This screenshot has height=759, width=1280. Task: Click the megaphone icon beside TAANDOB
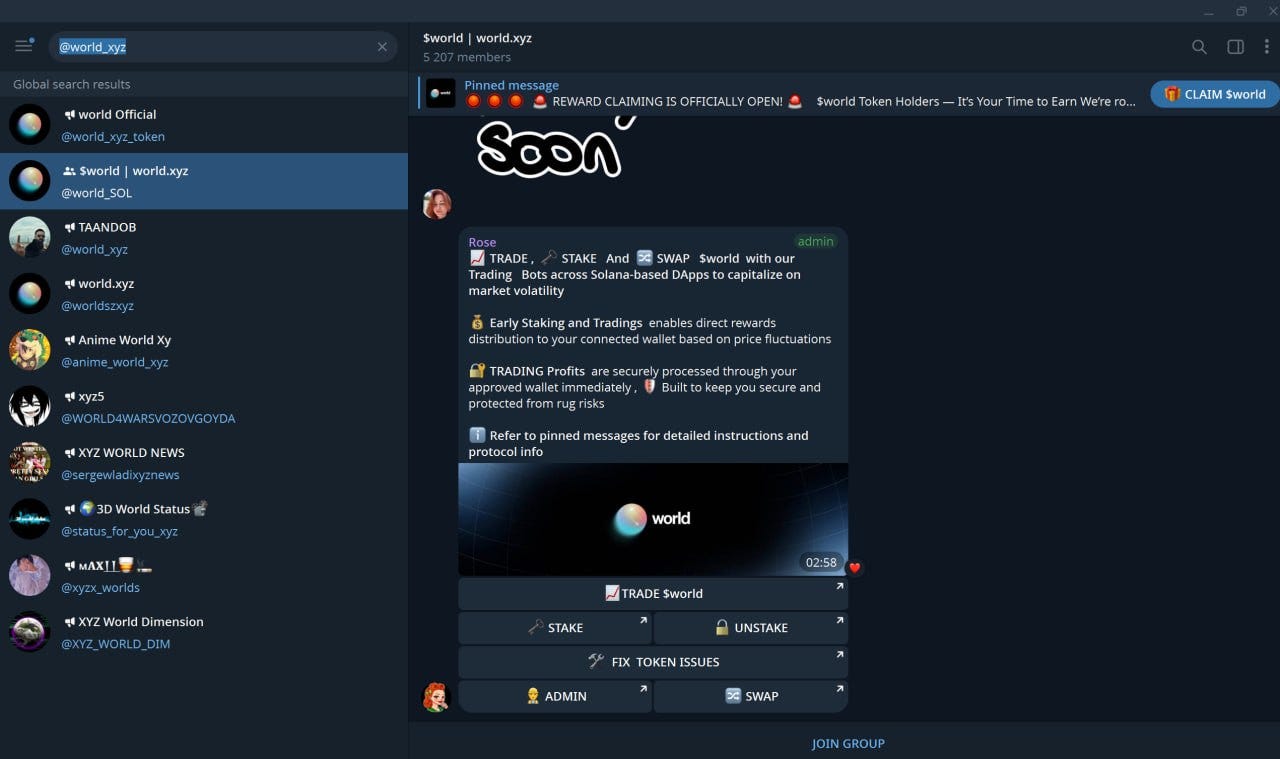tap(70, 227)
